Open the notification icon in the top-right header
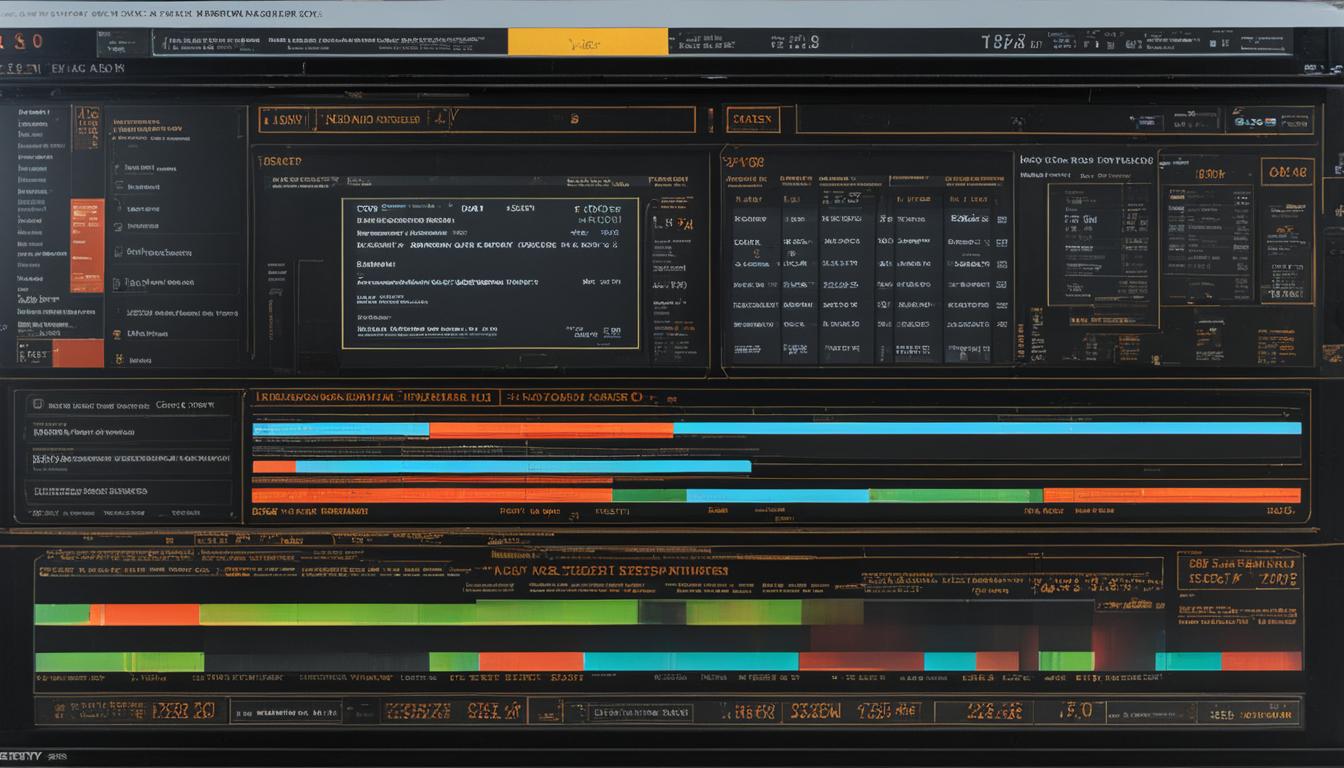This screenshot has height=768, width=1344. [x=1213, y=42]
